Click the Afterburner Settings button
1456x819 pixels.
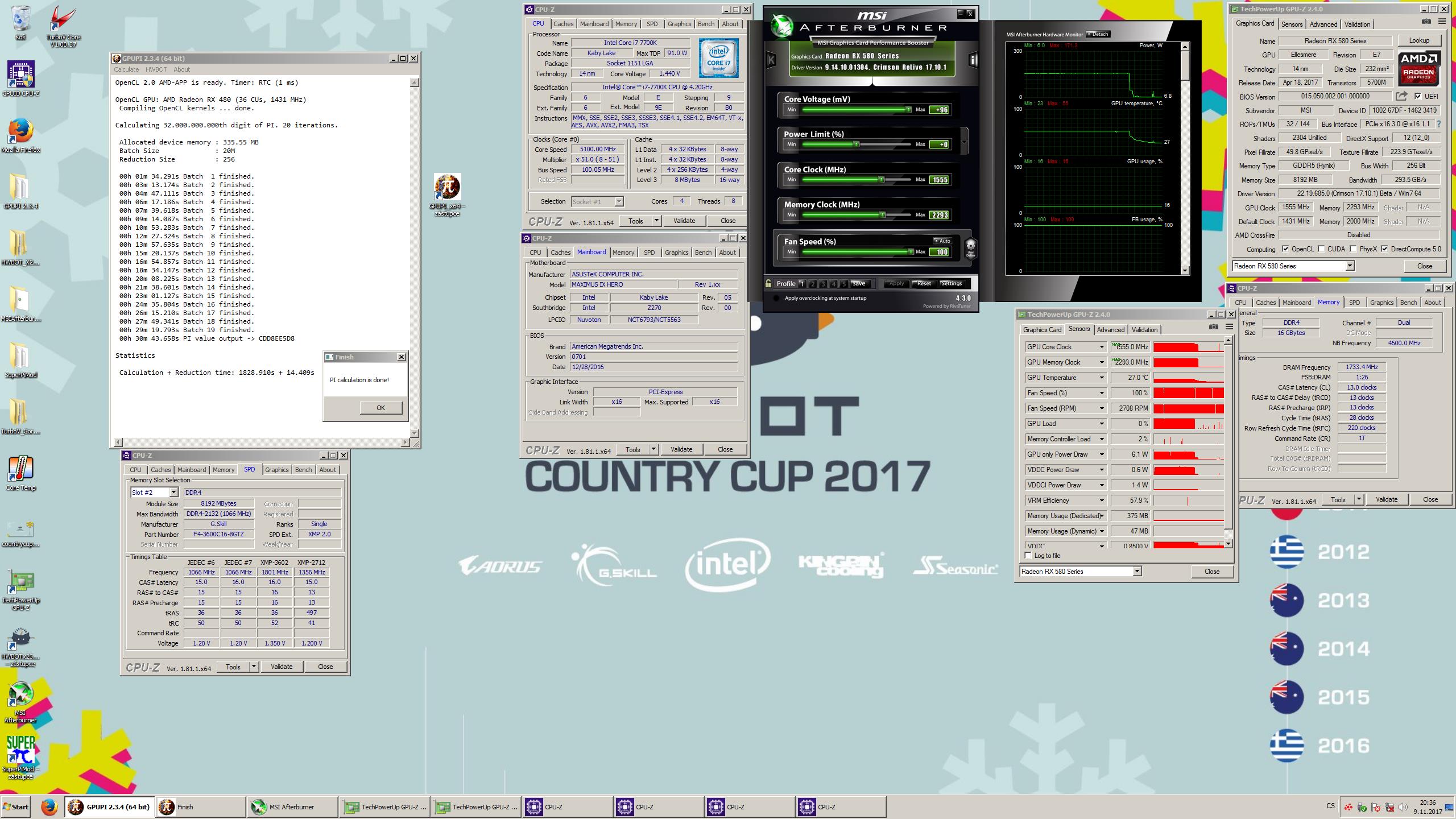pyautogui.click(x=951, y=283)
